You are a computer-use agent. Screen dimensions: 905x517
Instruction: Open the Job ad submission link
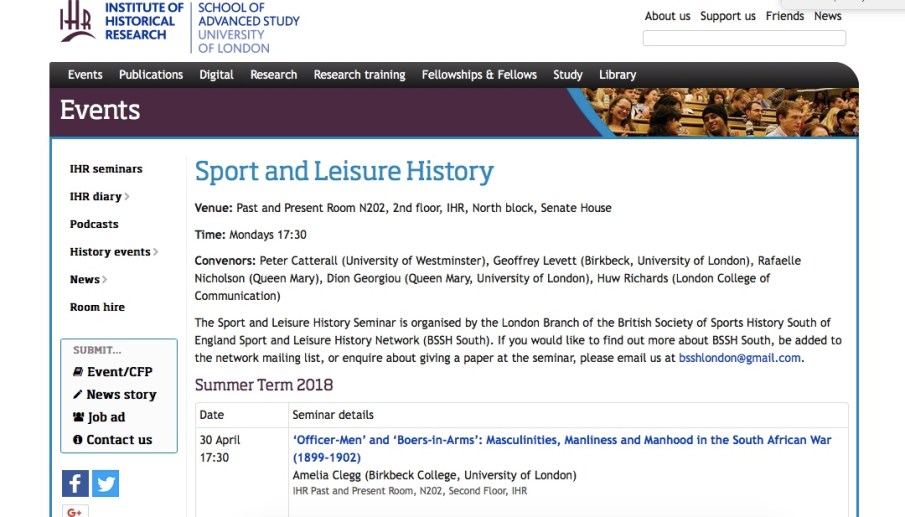point(106,417)
